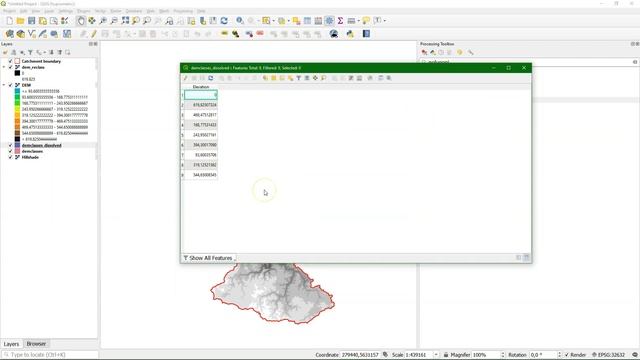Select the Zoom In magnifier tool
Screen dimensions: 640x360
coord(103,21)
